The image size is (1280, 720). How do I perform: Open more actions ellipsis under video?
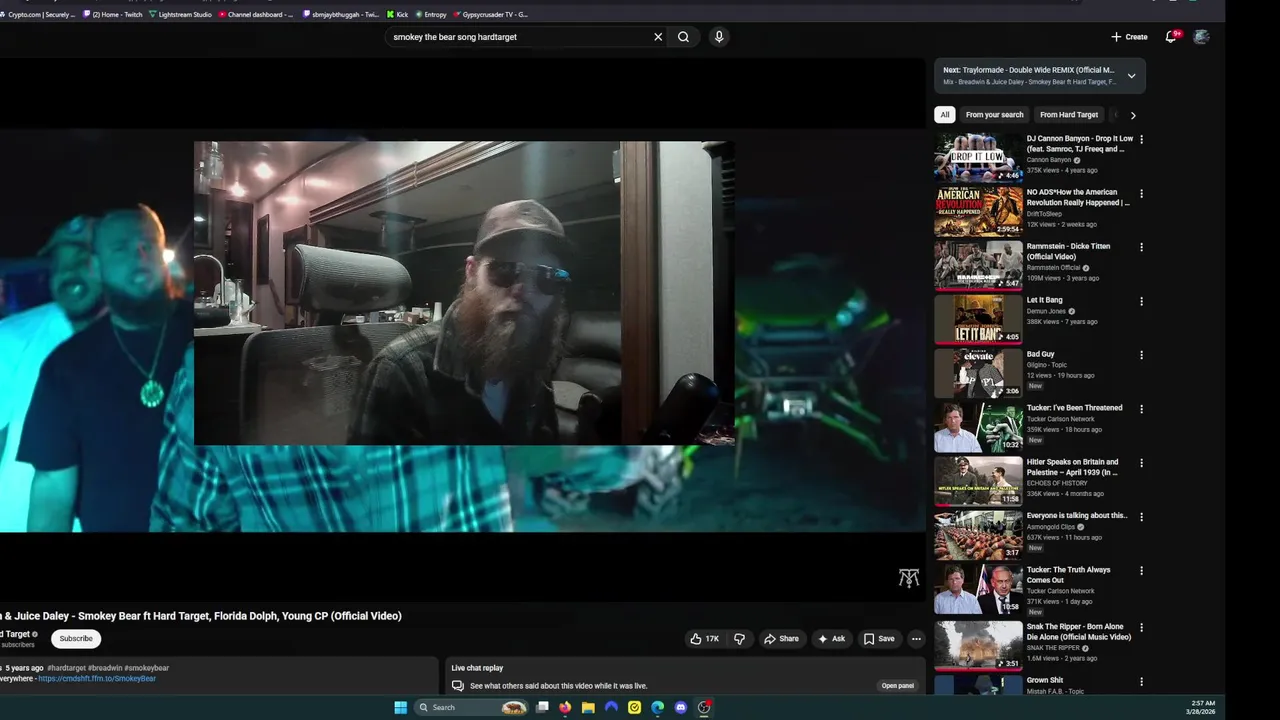point(916,639)
